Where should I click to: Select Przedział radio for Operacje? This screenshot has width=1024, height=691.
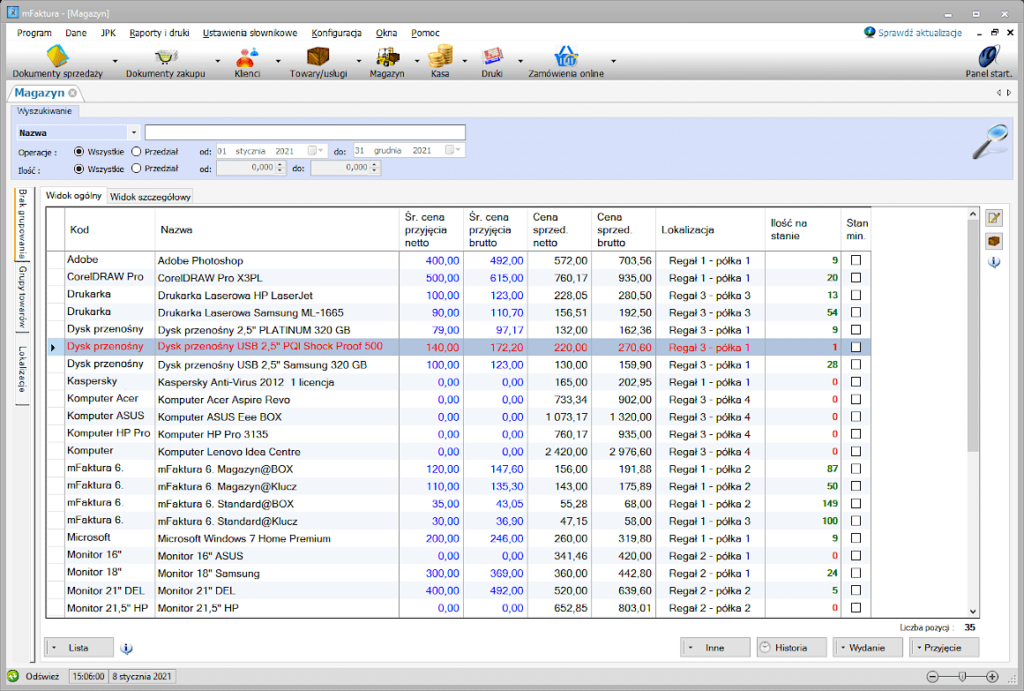tap(136, 152)
